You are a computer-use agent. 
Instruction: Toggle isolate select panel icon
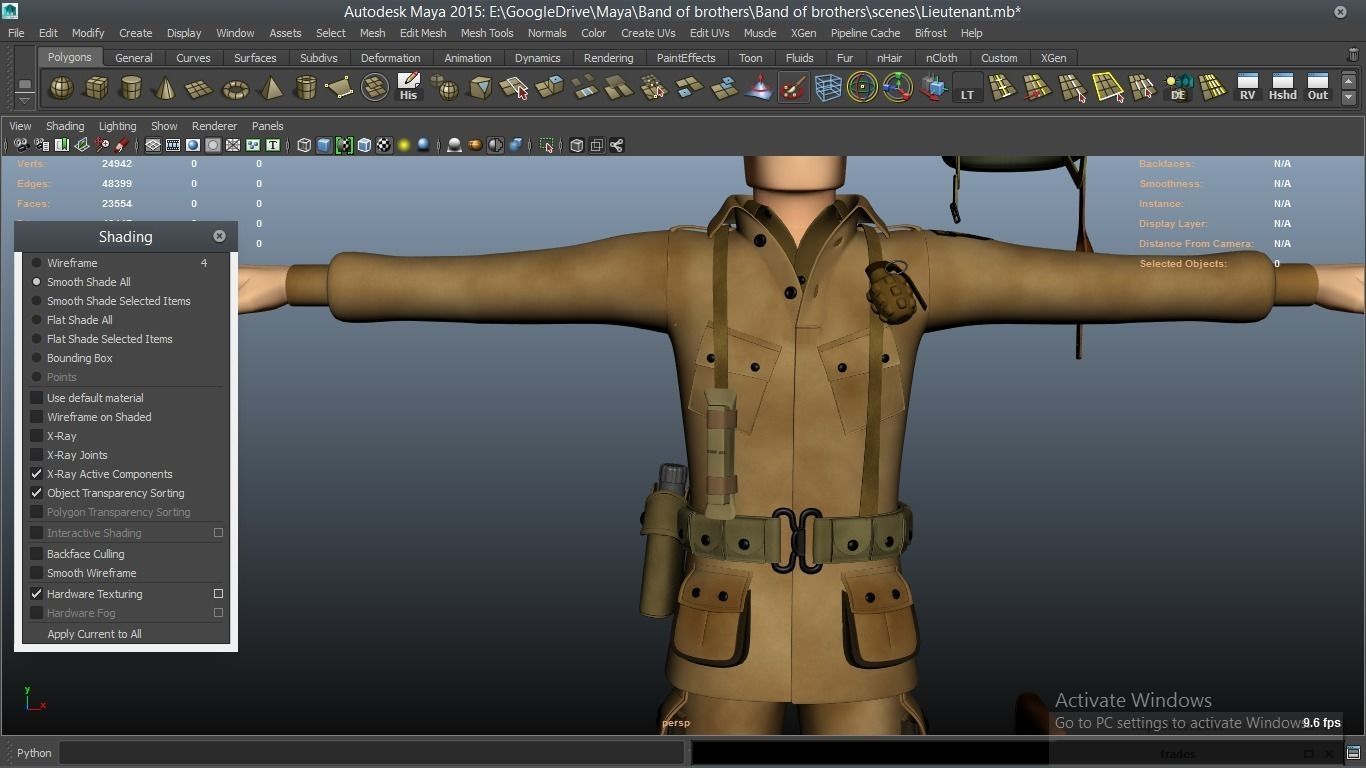click(547, 145)
